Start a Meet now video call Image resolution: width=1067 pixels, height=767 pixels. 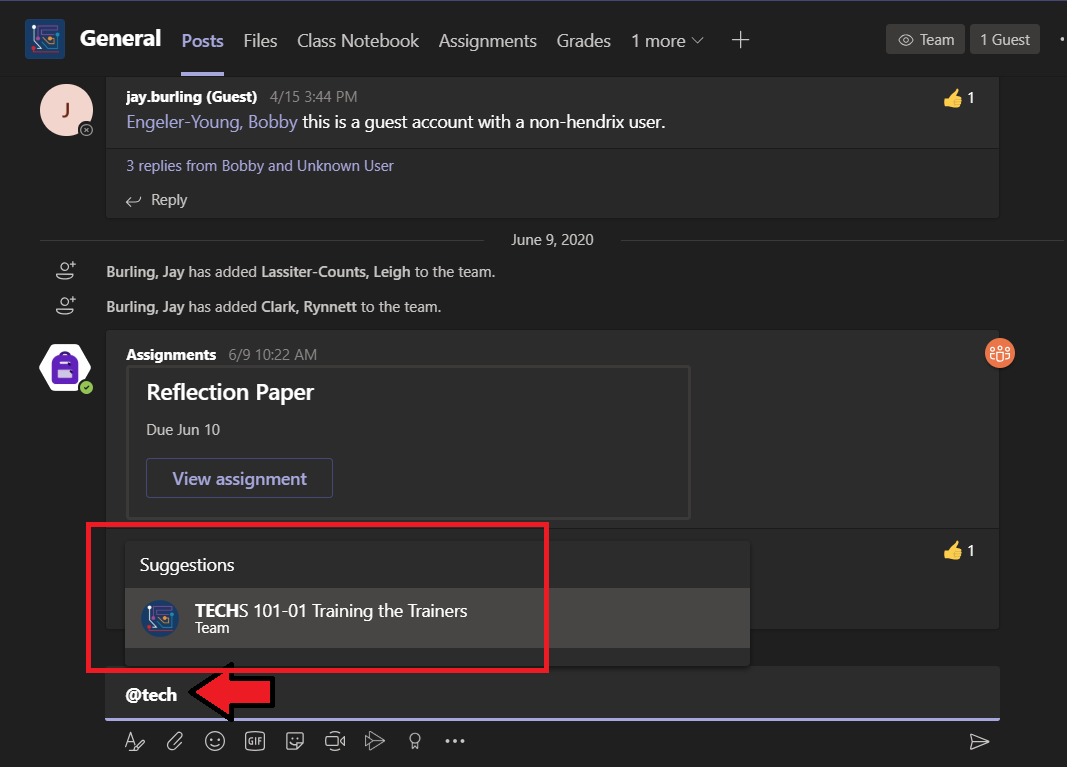pos(335,741)
